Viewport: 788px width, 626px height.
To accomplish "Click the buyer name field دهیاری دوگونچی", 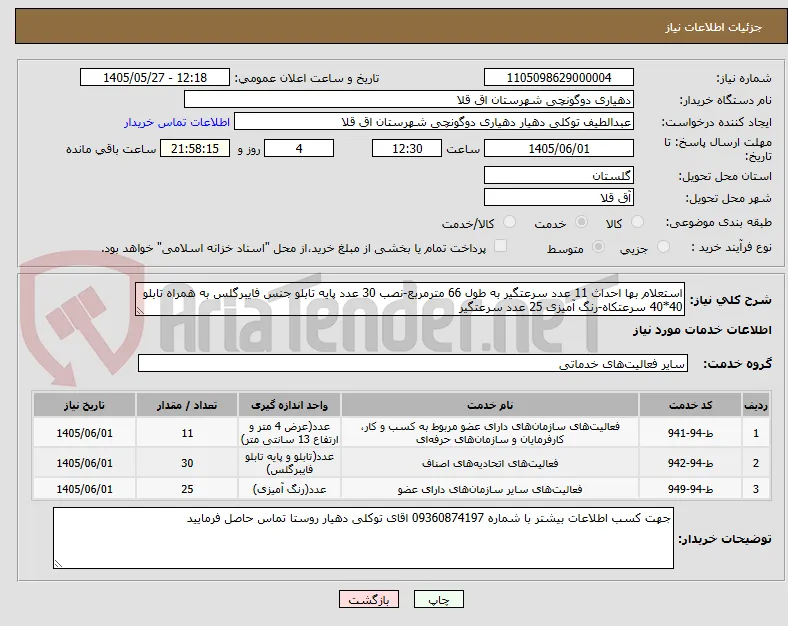I will (x=409, y=99).
